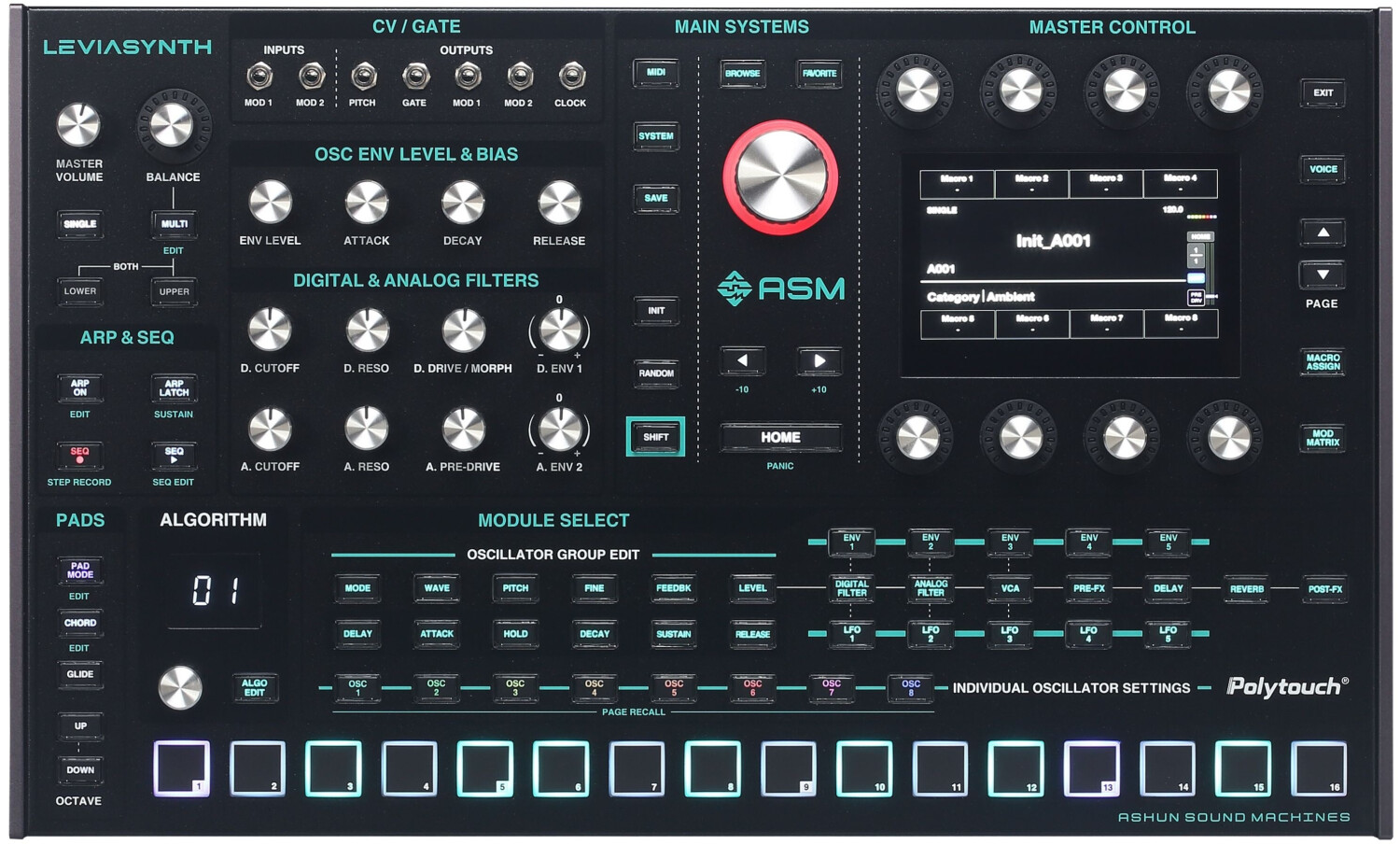Viewport: 1400px width, 845px height.
Task: Select the LFO 3 module
Action: pos(1009,633)
